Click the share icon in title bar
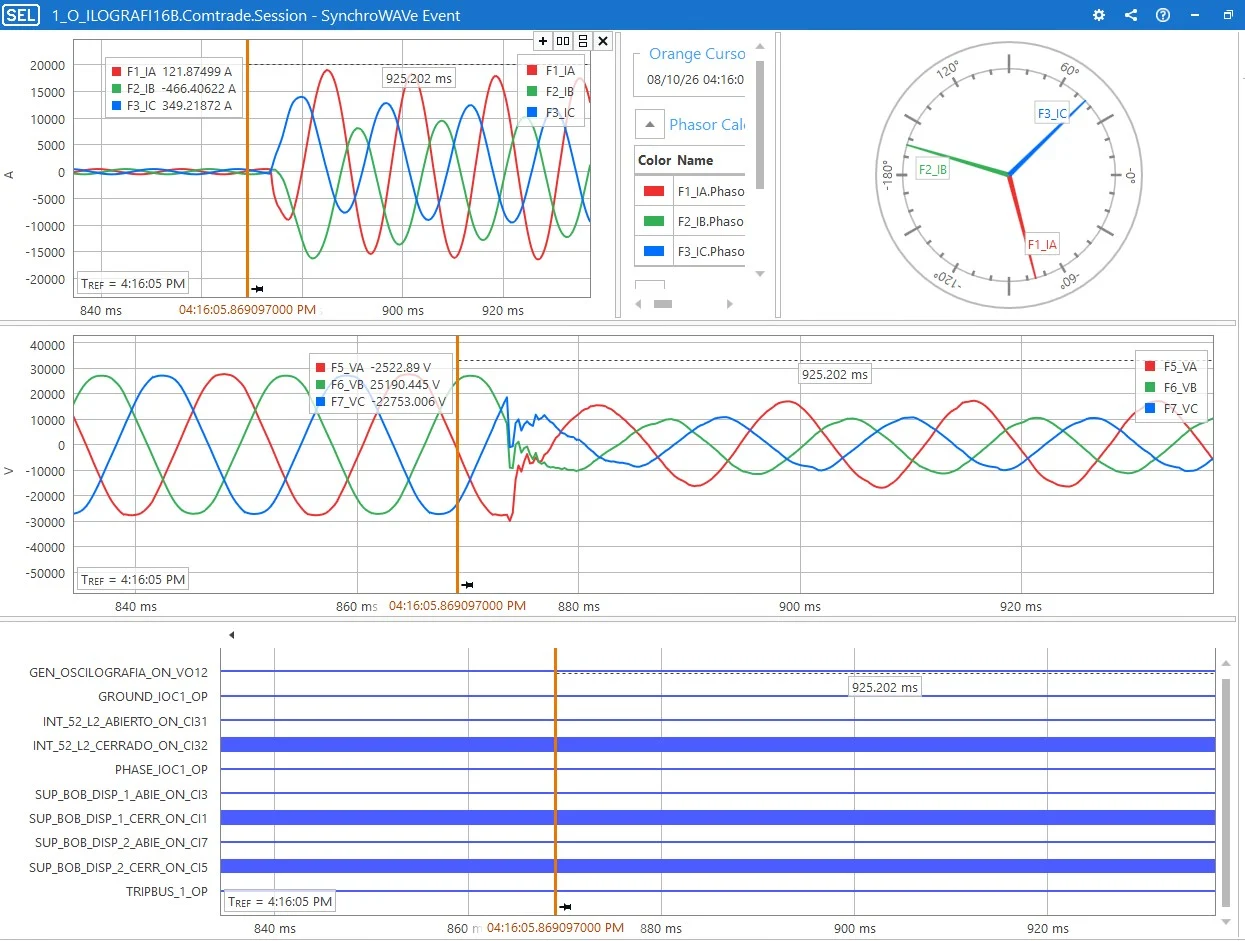Screen dimensions: 1245x941 tap(1131, 15)
